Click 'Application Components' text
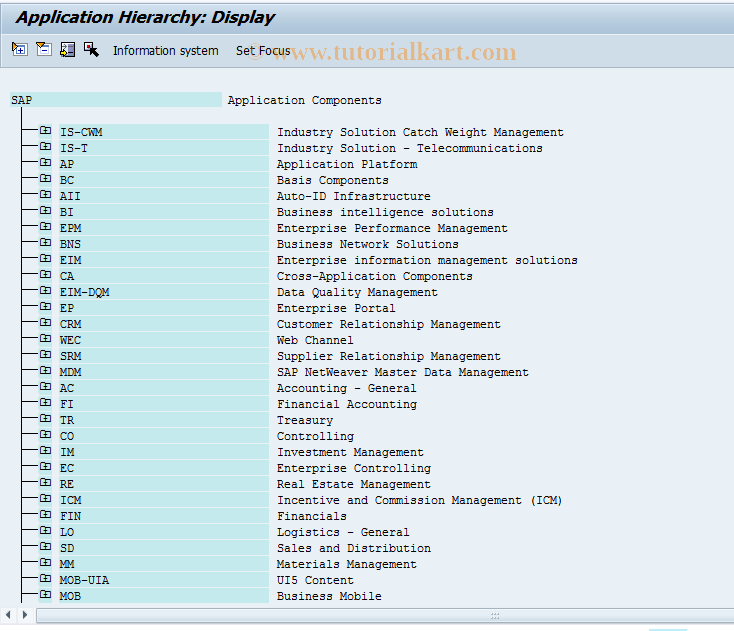 [x=305, y=100]
